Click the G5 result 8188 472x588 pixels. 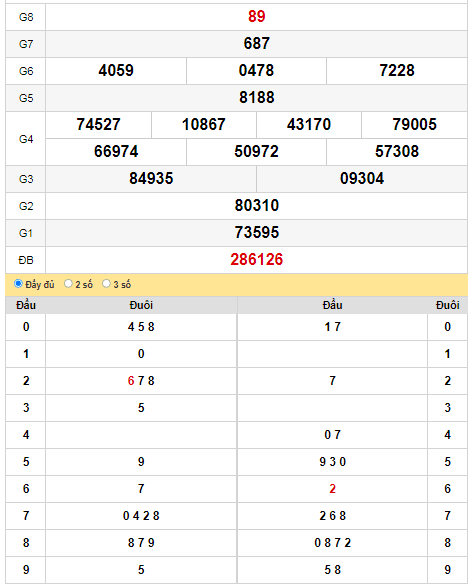256,98
